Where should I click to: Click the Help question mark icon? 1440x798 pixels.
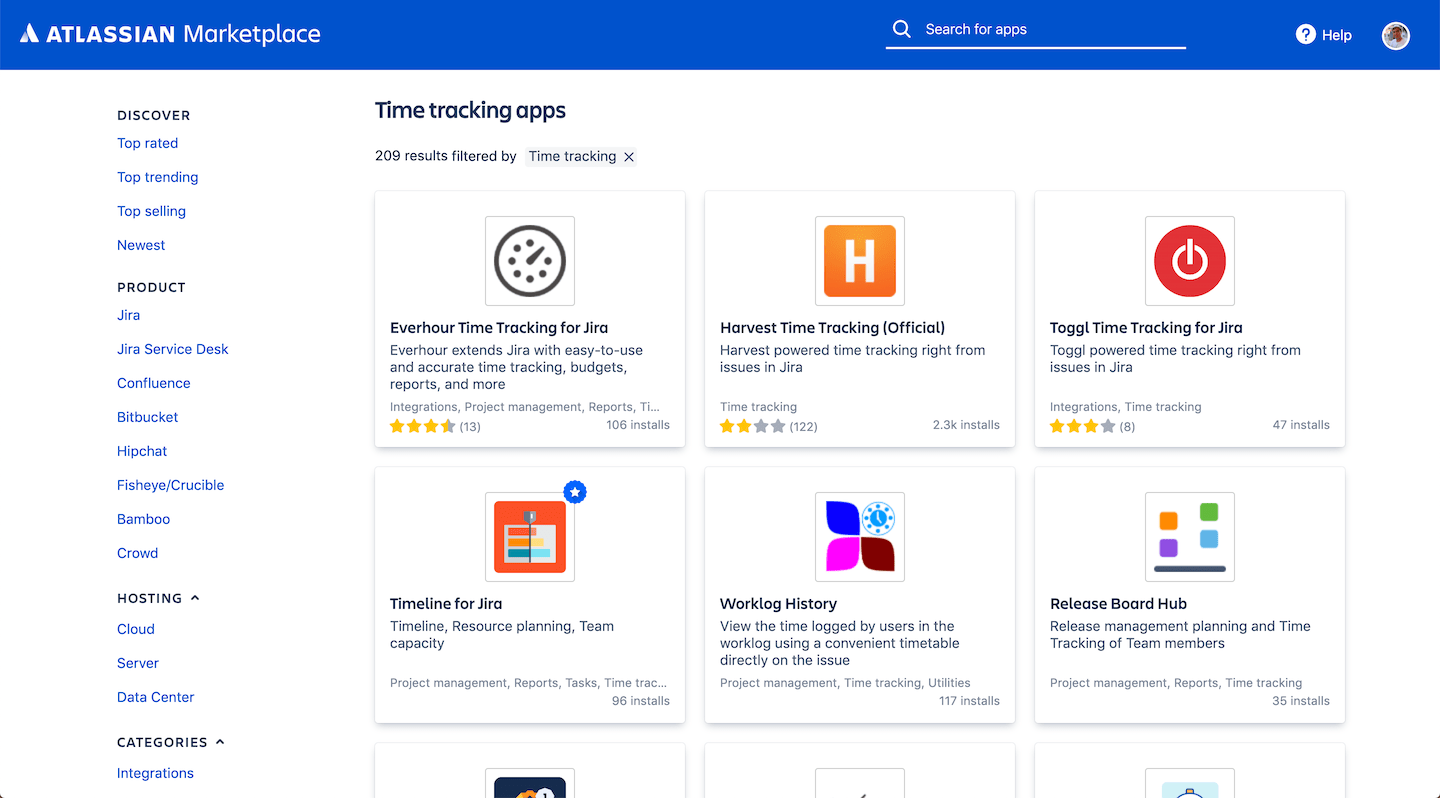pos(1305,35)
